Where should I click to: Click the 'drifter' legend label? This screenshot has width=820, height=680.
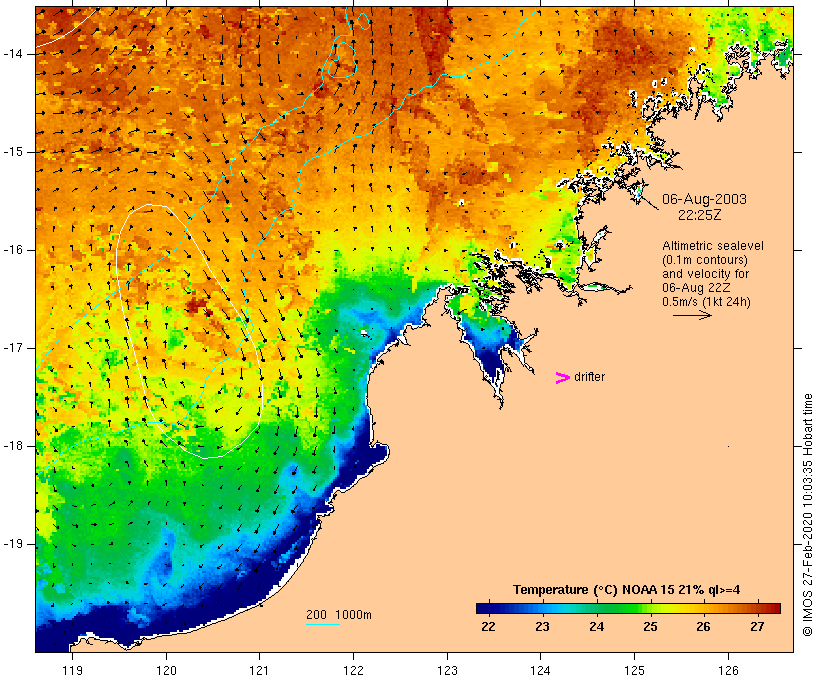coord(589,377)
